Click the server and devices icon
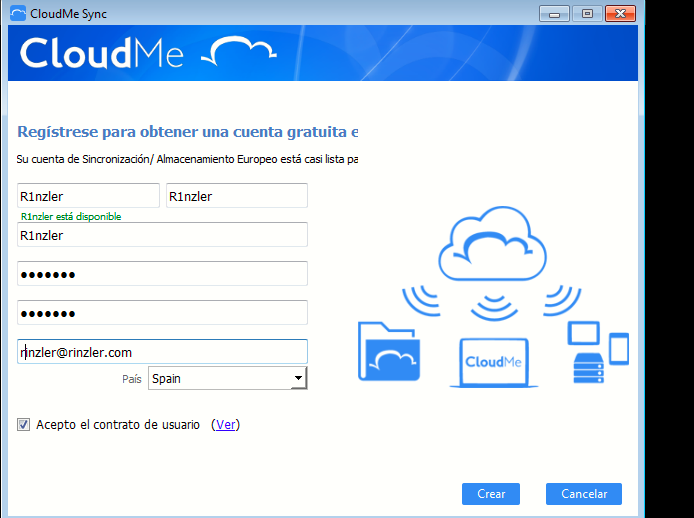 tap(598, 352)
